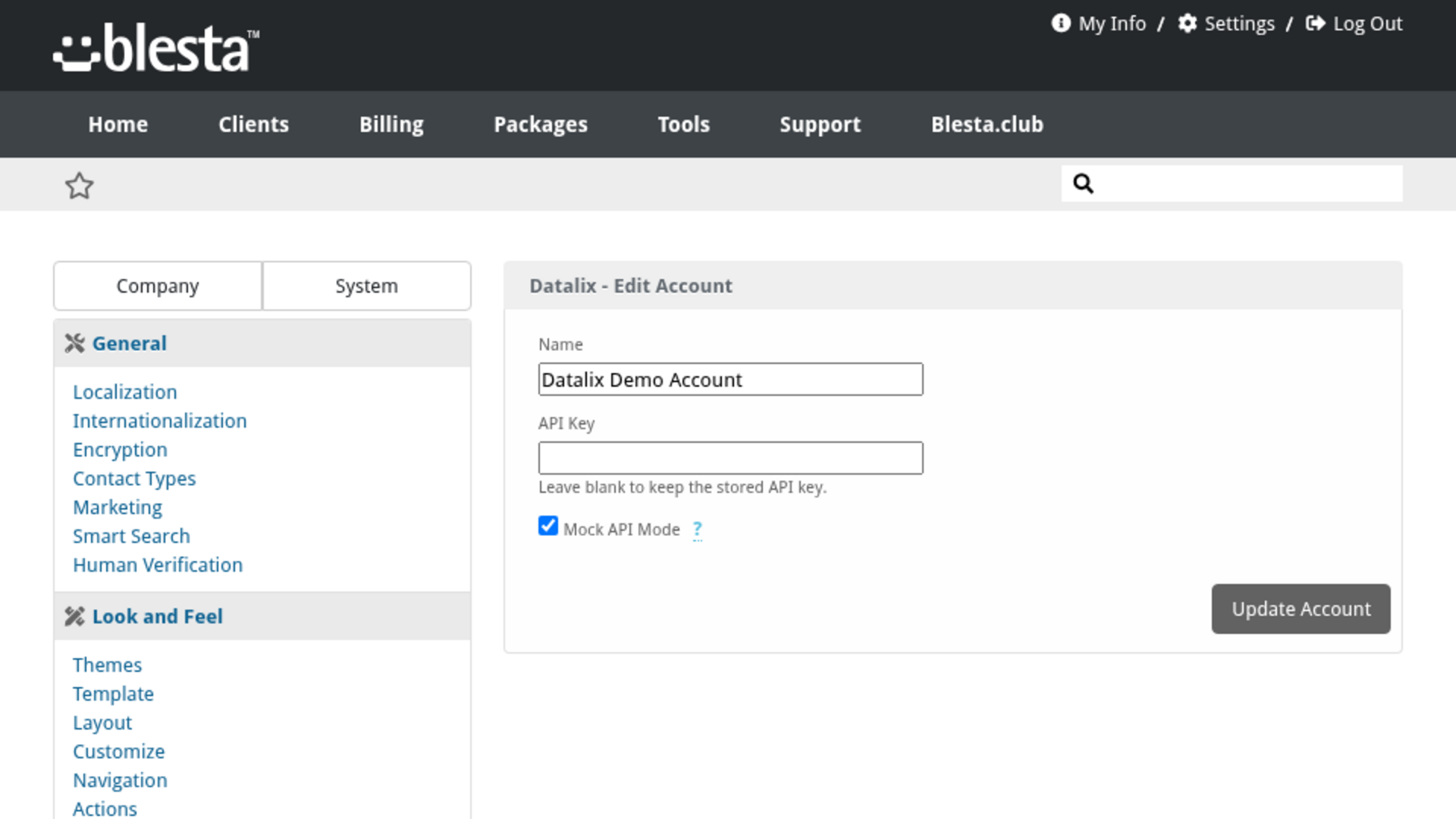Open Template settings
1456x819 pixels.
[x=113, y=694]
